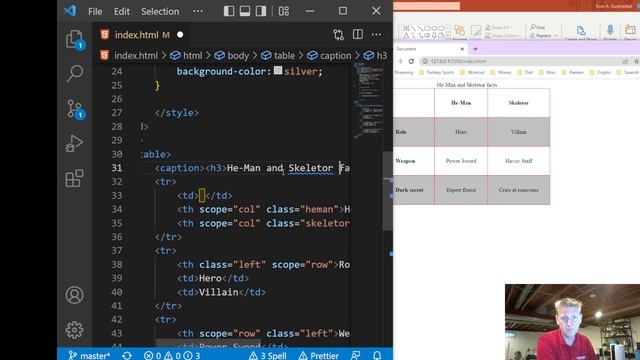Open editor More Actions ellipsis
Screen dimensions: 640x360
tap(376, 35)
